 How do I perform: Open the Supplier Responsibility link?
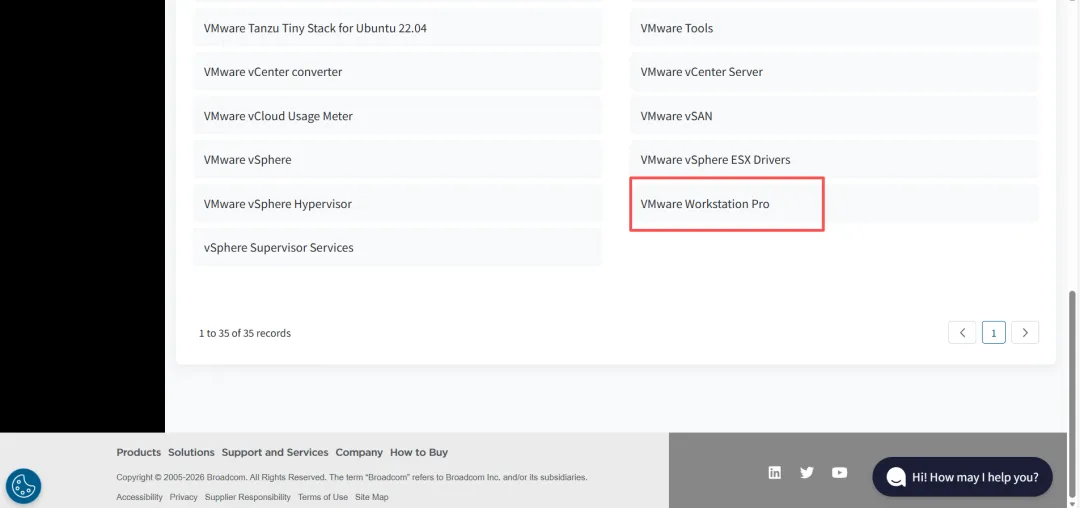248,497
